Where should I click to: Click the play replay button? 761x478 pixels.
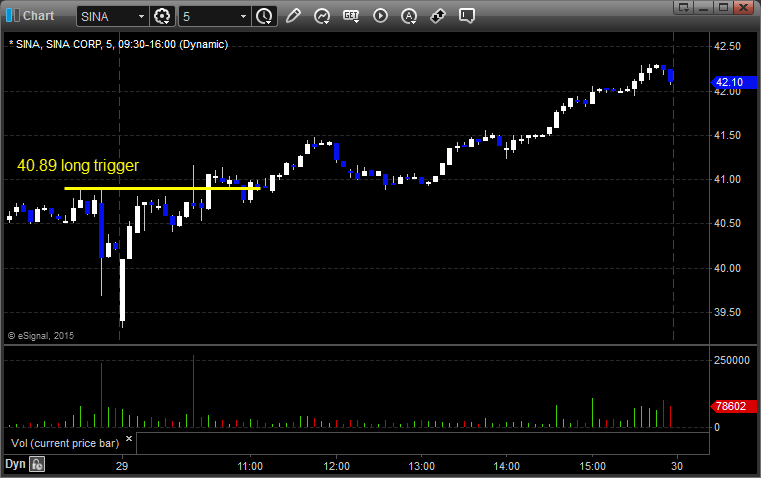click(x=380, y=16)
